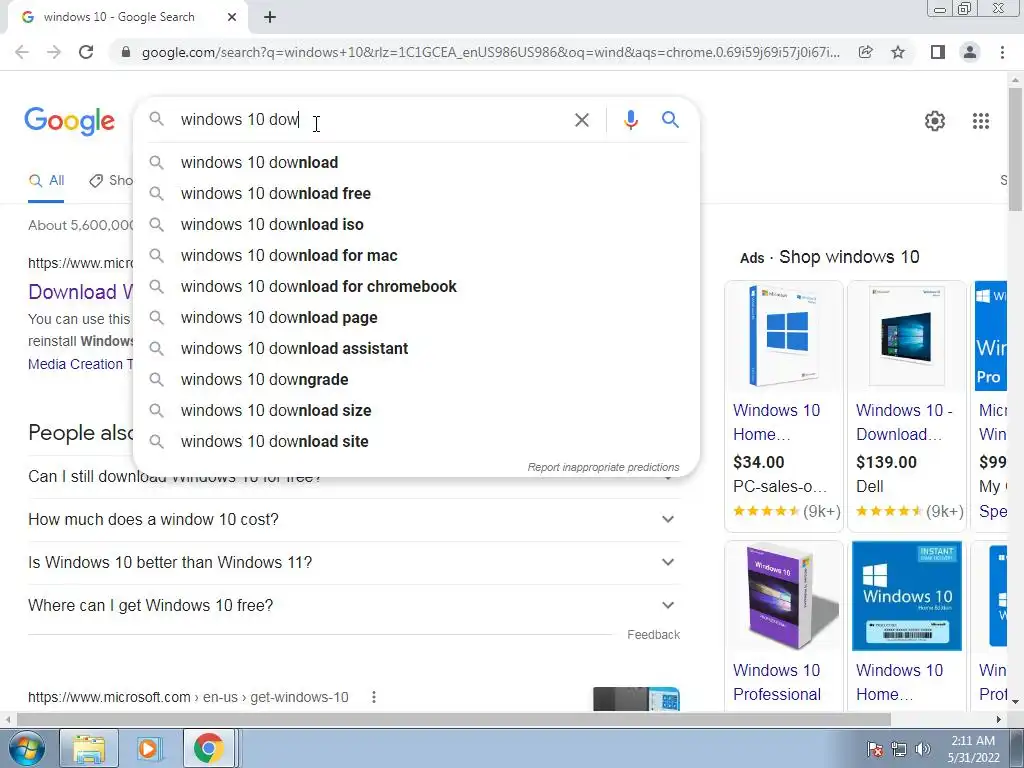Click the Feedback link under People also ask
This screenshot has width=1024, height=768.
(653, 635)
